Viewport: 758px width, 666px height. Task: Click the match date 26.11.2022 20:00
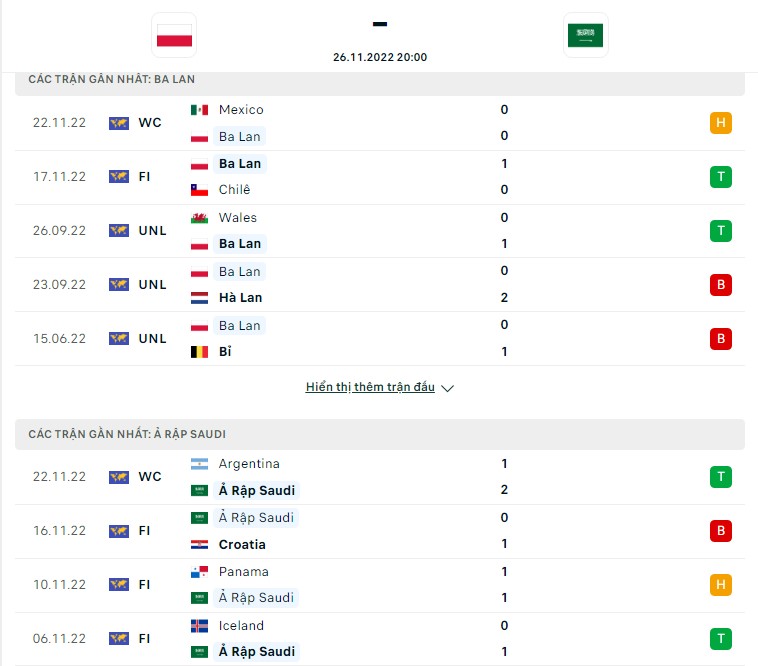pos(380,57)
